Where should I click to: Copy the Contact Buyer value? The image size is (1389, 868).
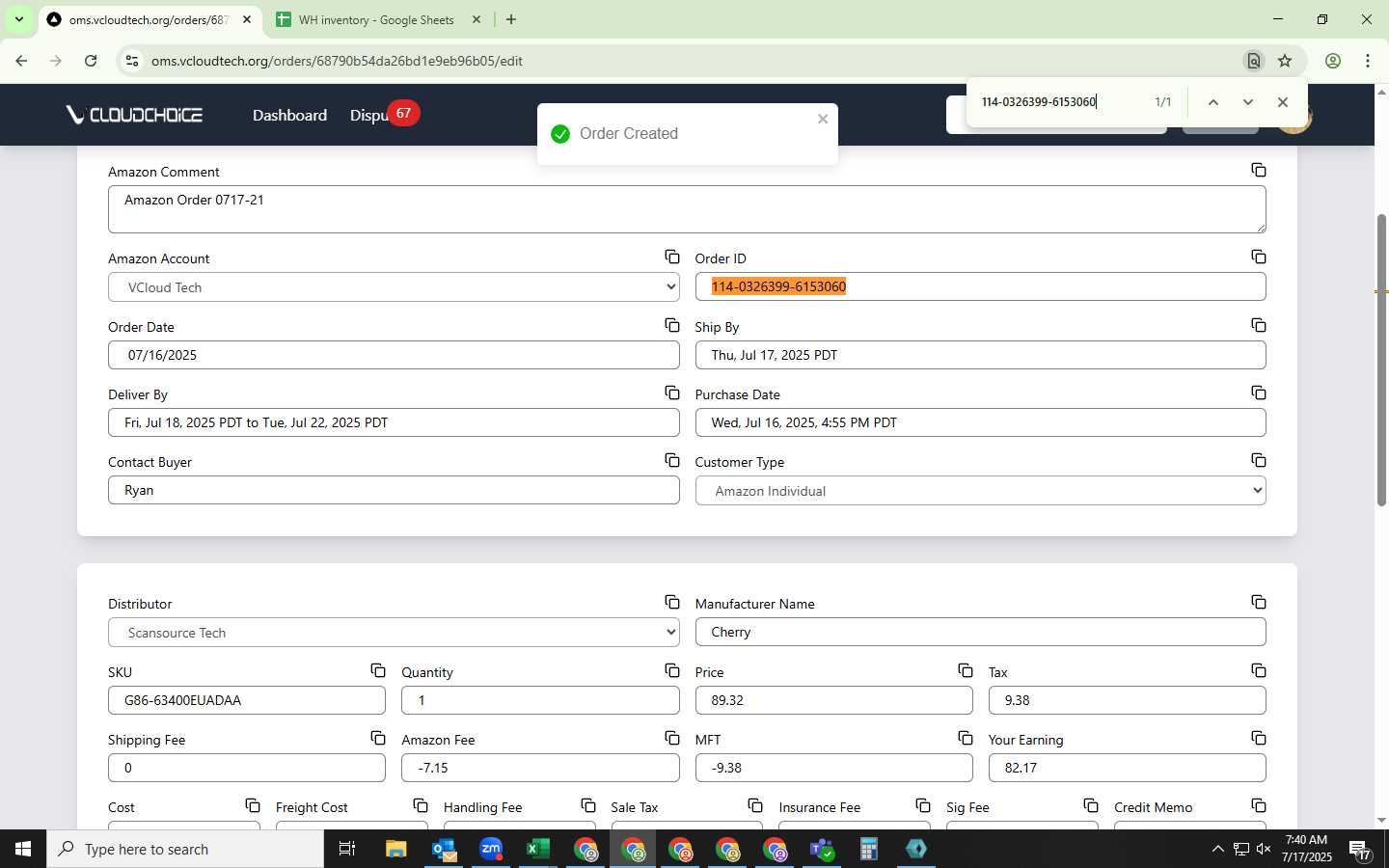[672, 460]
